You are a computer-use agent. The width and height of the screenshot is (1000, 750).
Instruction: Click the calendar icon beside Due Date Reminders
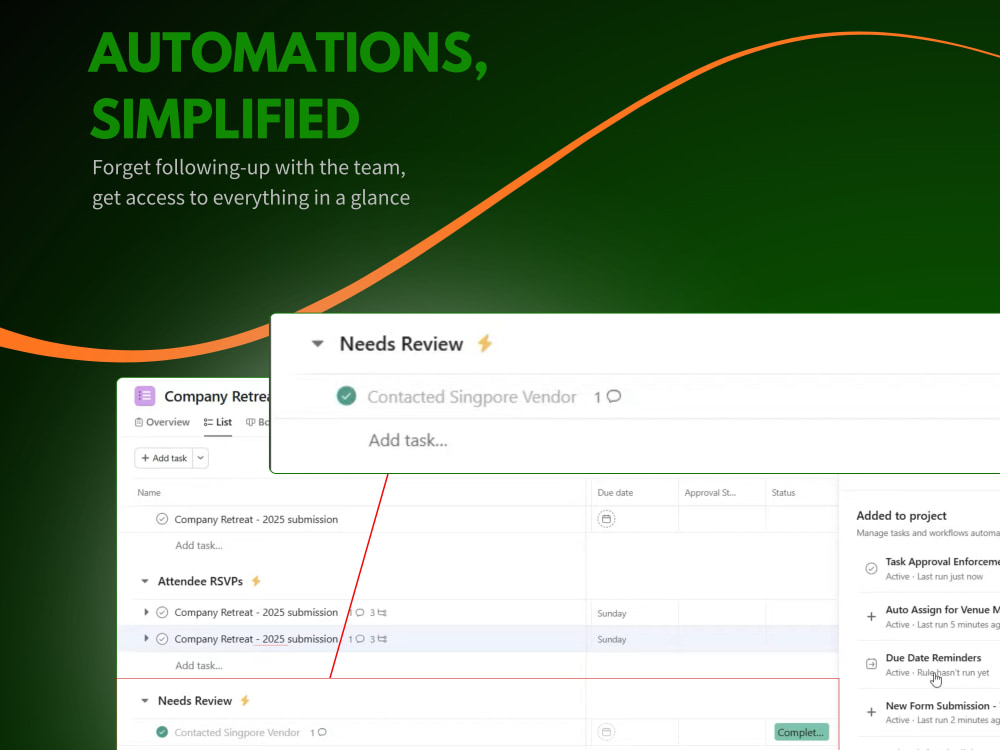coord(871,664)
